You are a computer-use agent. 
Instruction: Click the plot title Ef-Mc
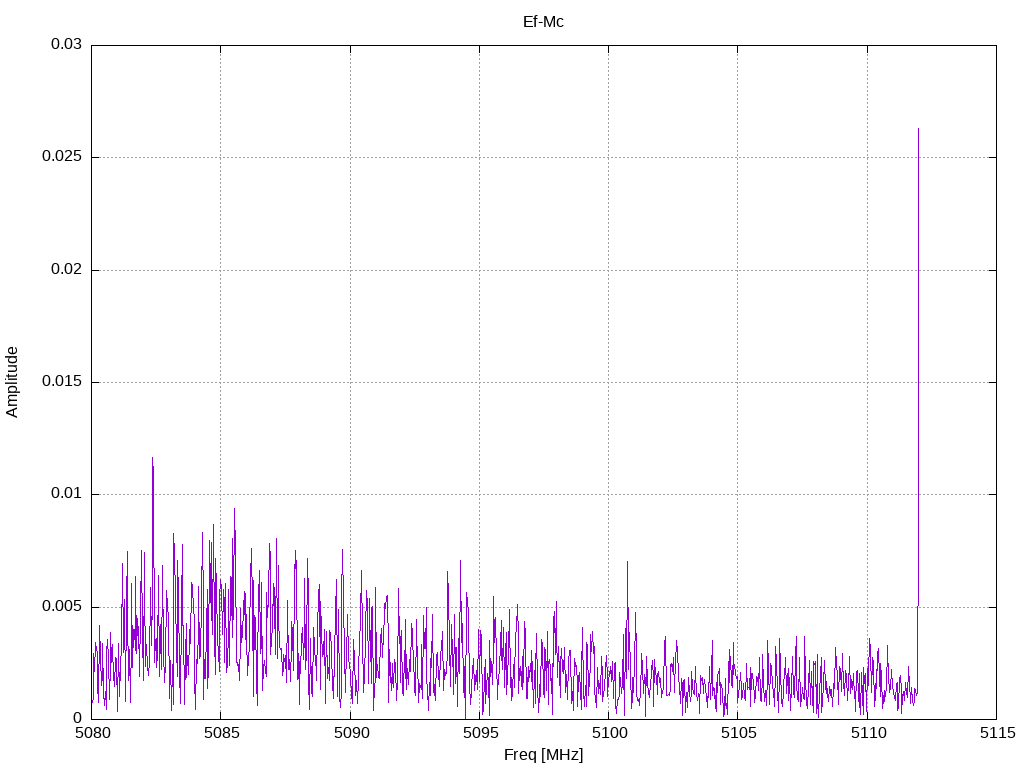[543, 22]
